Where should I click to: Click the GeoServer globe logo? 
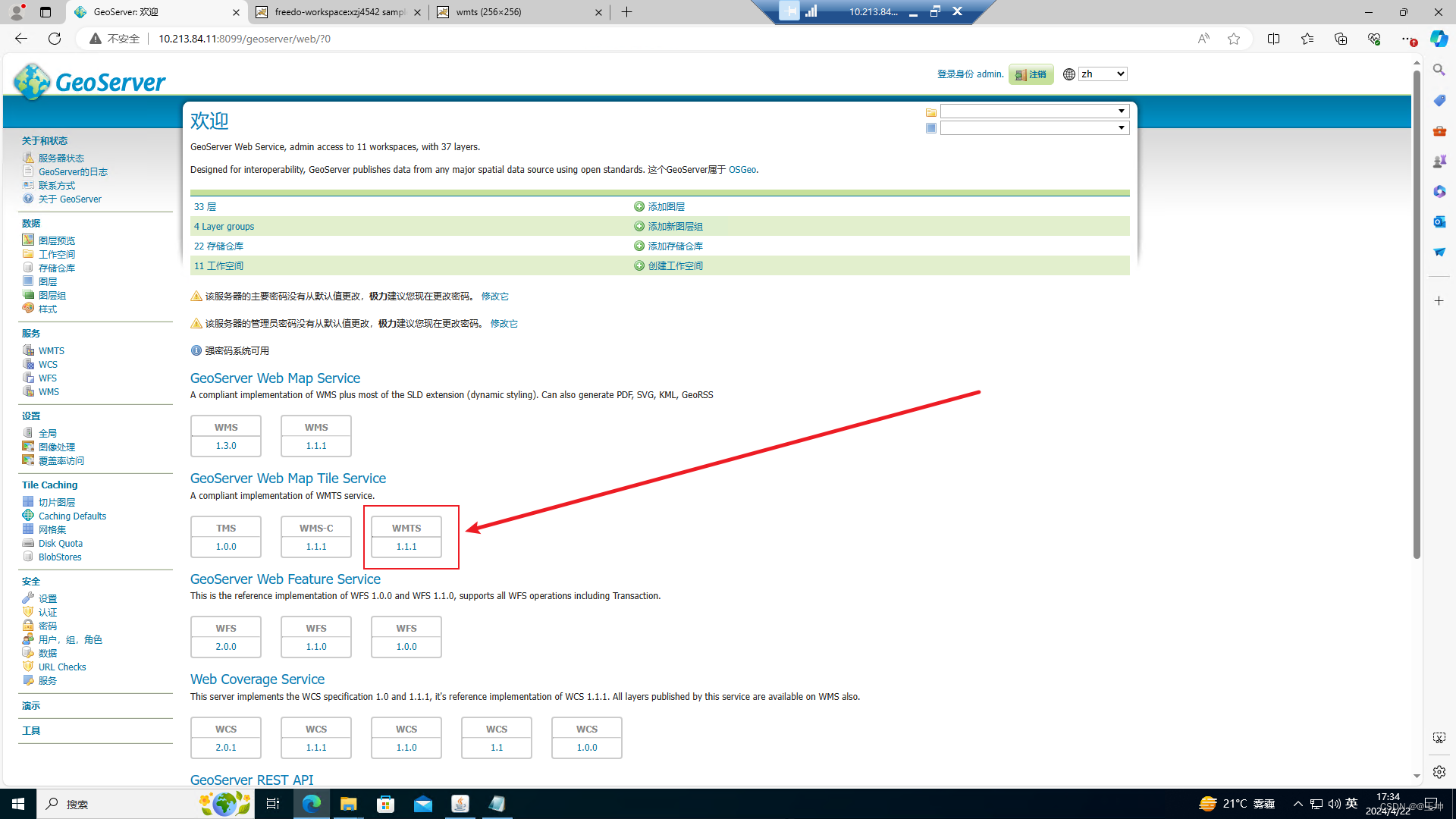32,81
